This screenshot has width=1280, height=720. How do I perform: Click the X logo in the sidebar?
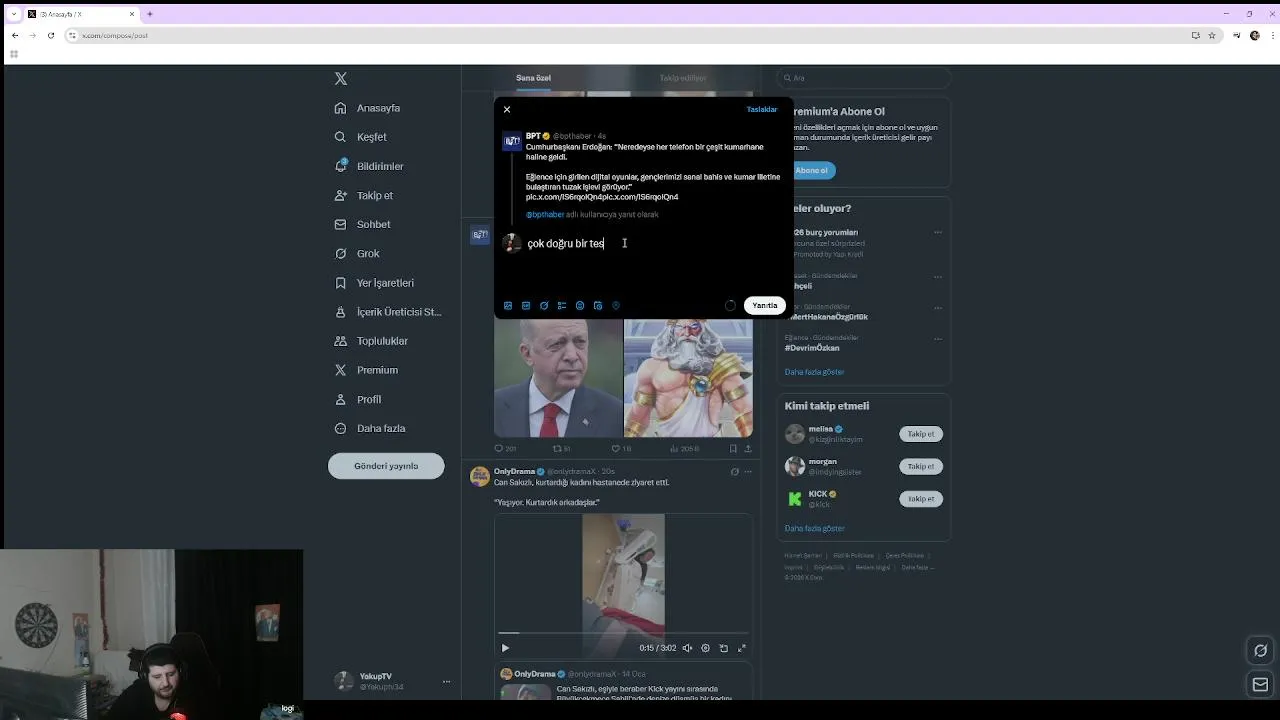click(341, 78)
